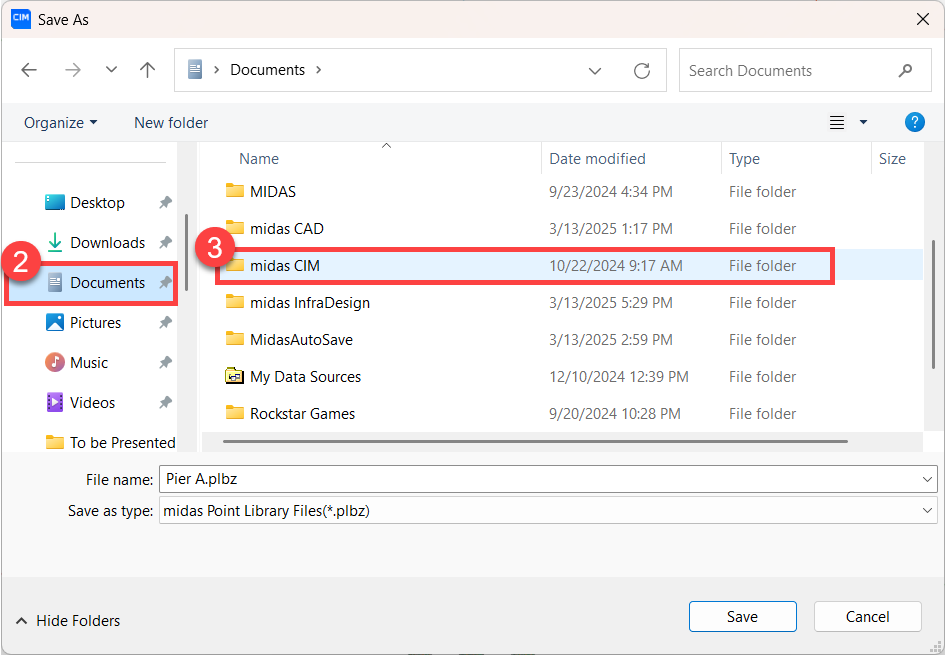Click the Documents breadcrumb in address bar

tap(268, 70)
